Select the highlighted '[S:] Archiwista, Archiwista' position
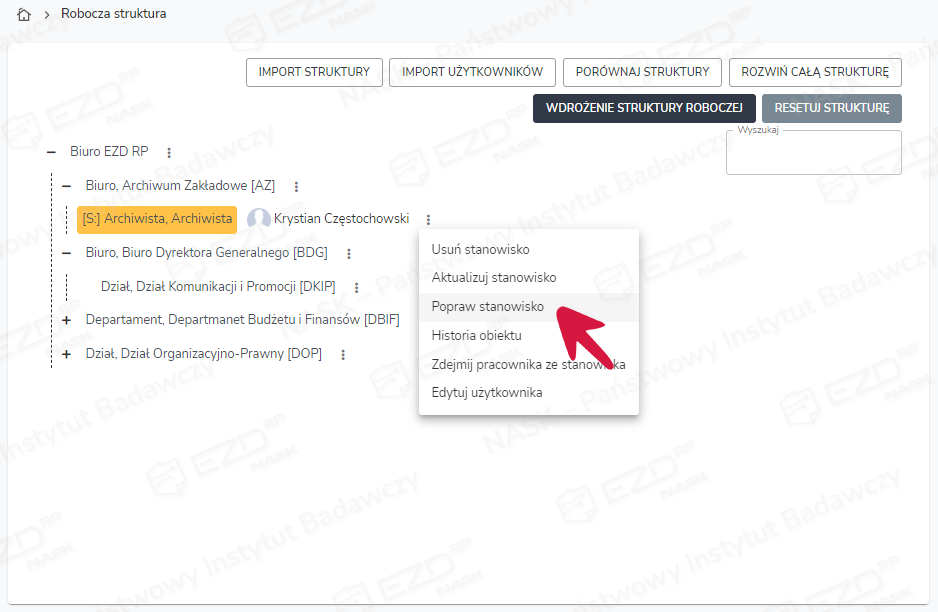The height and width of the screenshot is (612, 938). (157, 219)
